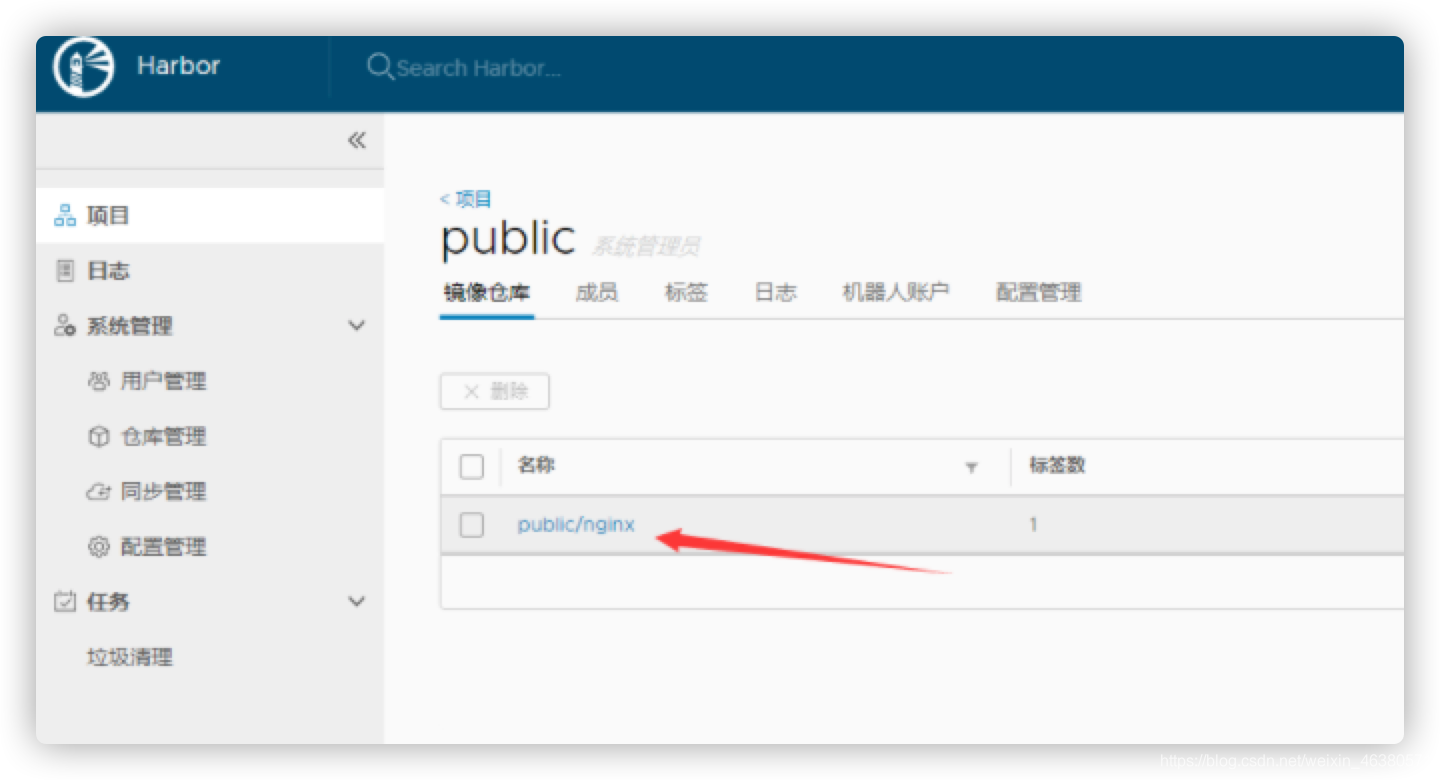Click the 项目 projects icon
The image size is (1440, 780).
(x=65, y=215)
